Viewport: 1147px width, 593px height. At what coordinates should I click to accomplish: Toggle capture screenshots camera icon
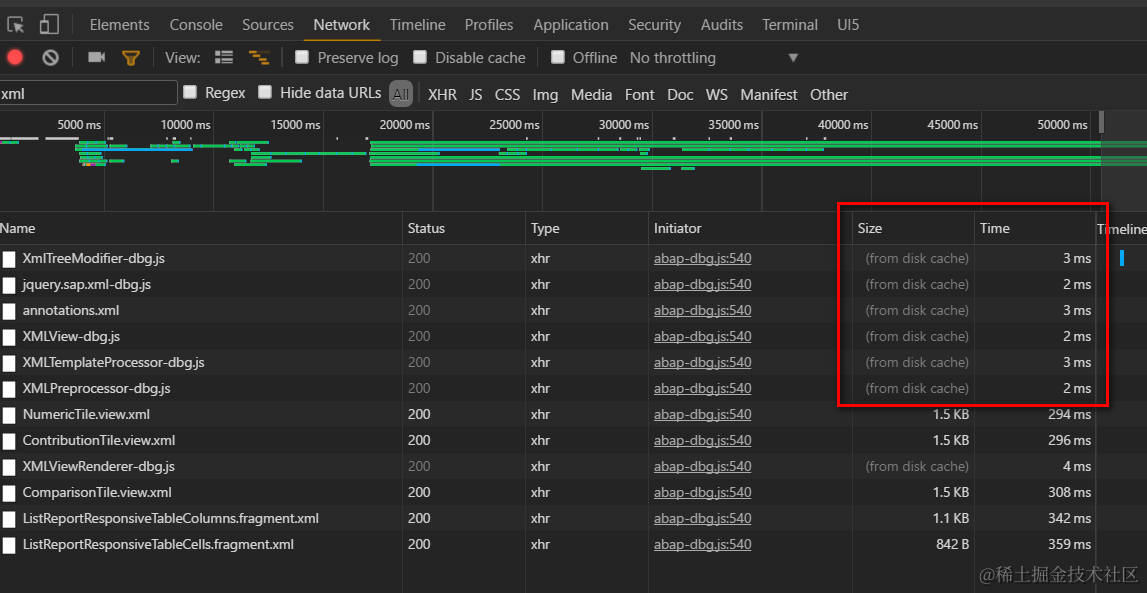pos(97,57)
